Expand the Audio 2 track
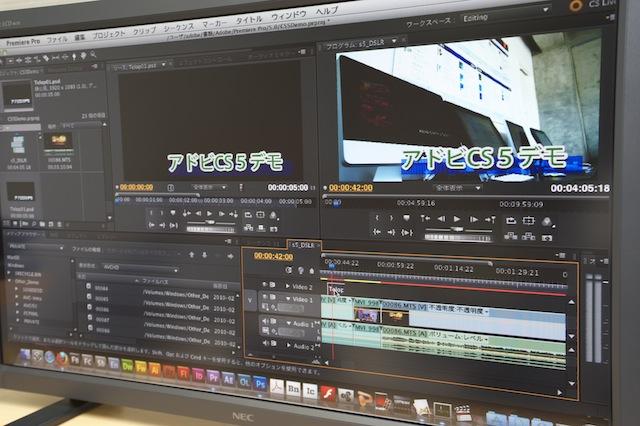The image size is (640, 426). tap(289, 346)
